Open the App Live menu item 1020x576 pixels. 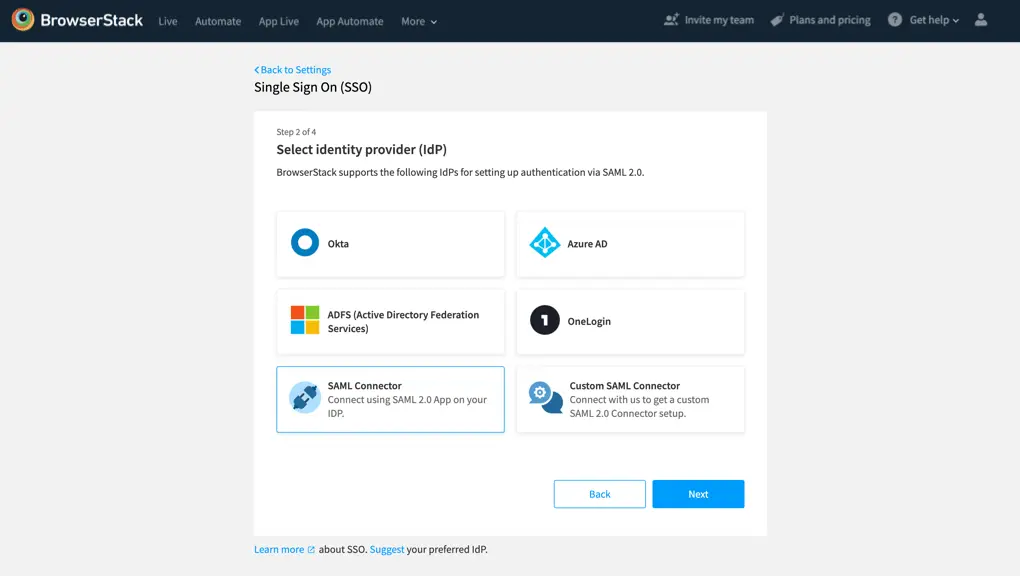pyautogui.click(x=278, y=21)
